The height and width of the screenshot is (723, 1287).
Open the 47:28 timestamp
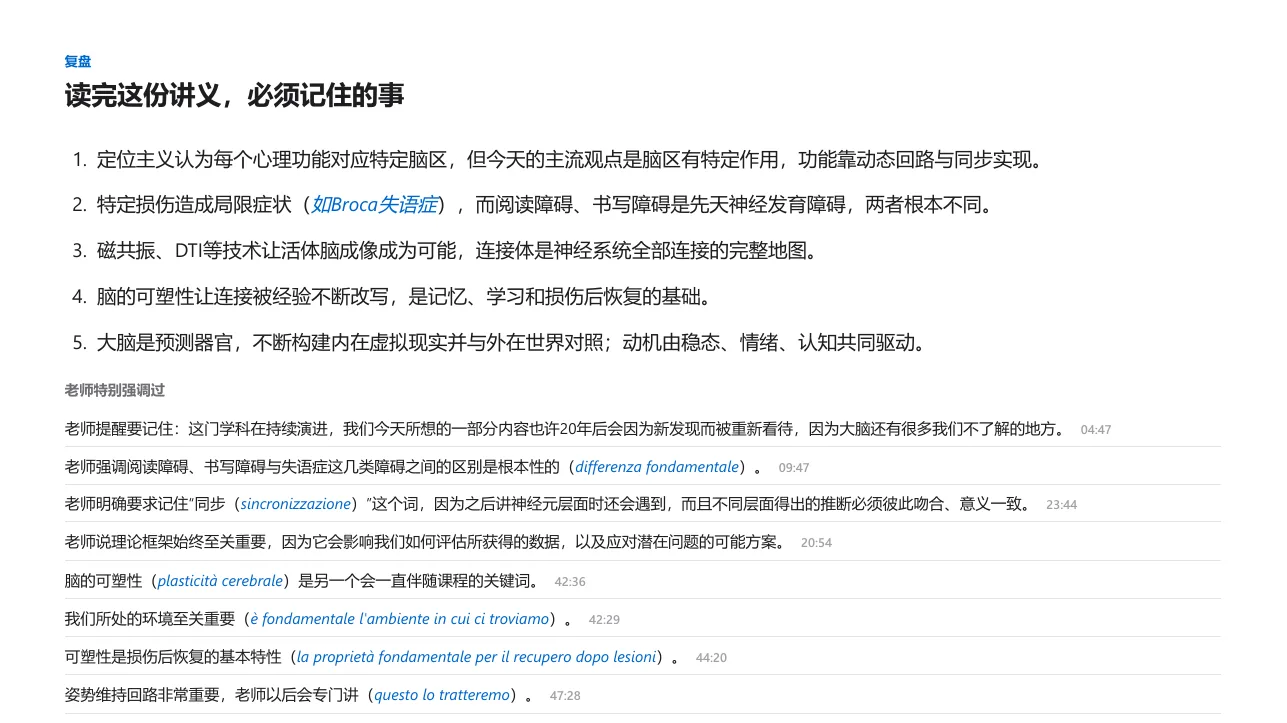tap(565, 696)
